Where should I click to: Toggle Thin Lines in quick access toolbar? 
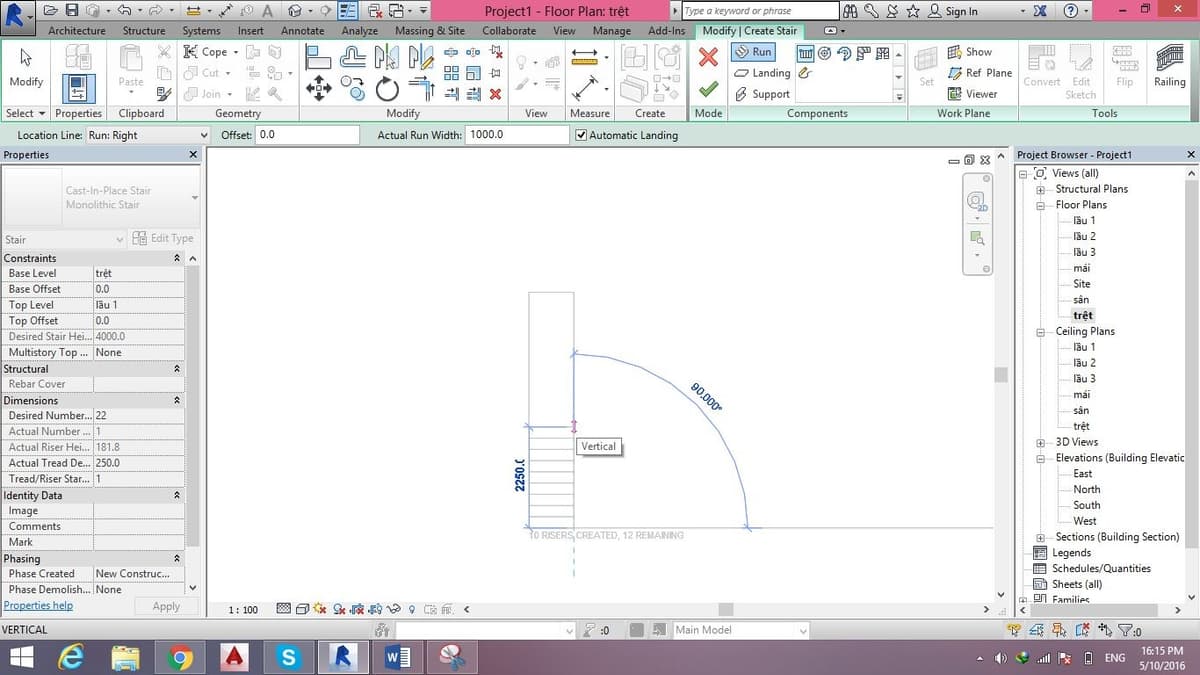tap(348, 11)
